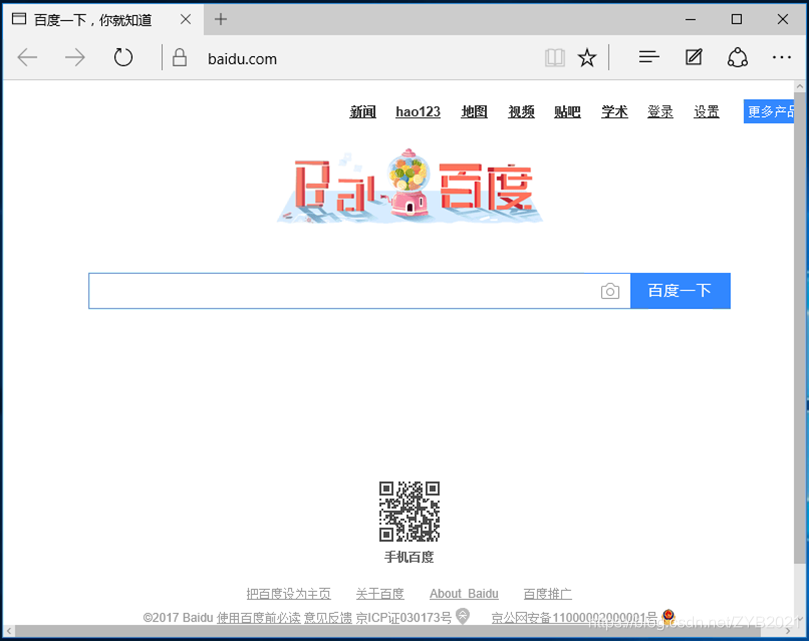The height and width of the screenshot is (641, 809).
Task: Open the Hub three-lines icon
Action: pos(649,57)
